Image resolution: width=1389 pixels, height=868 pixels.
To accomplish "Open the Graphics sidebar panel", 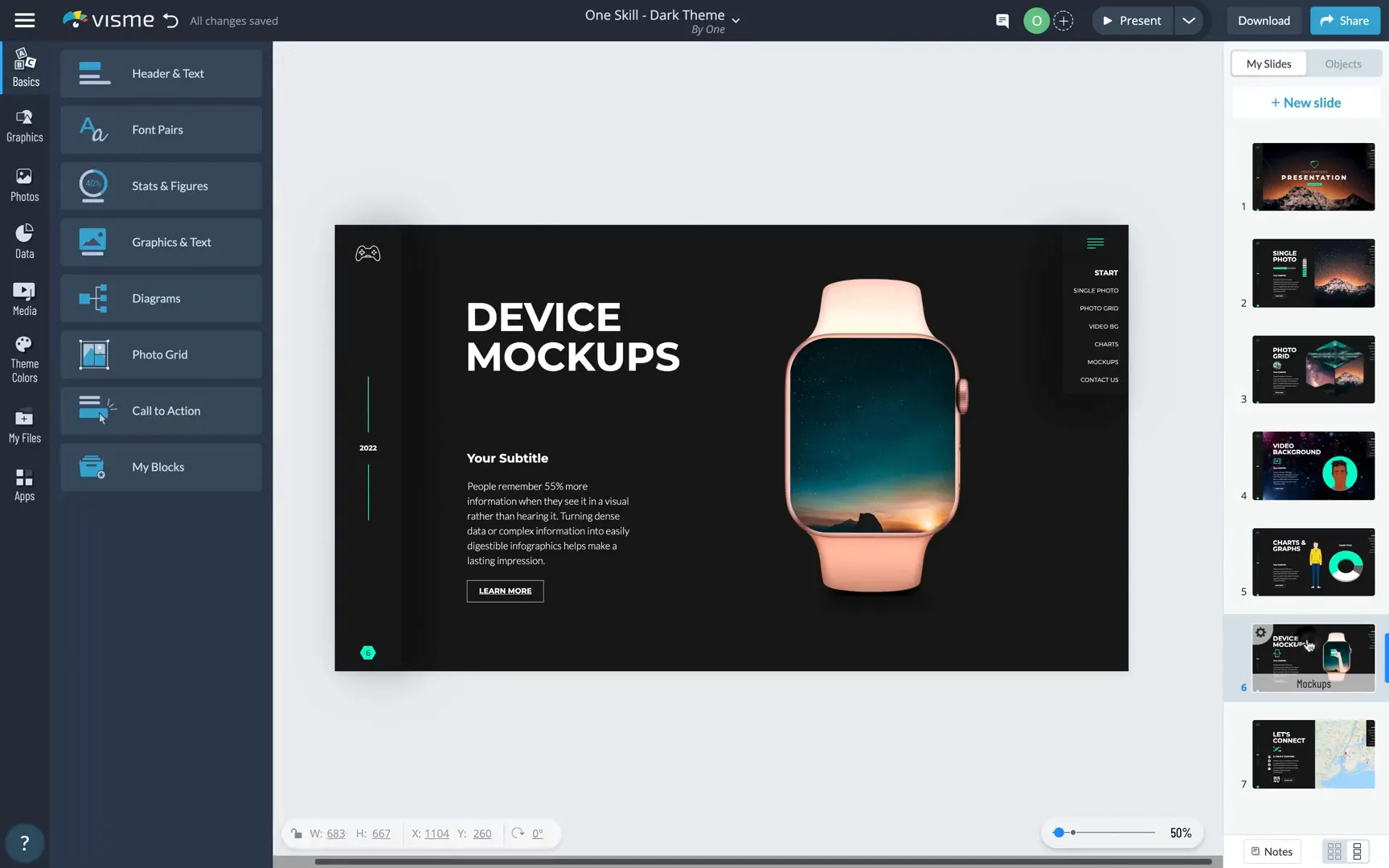I will click(24, 126).
